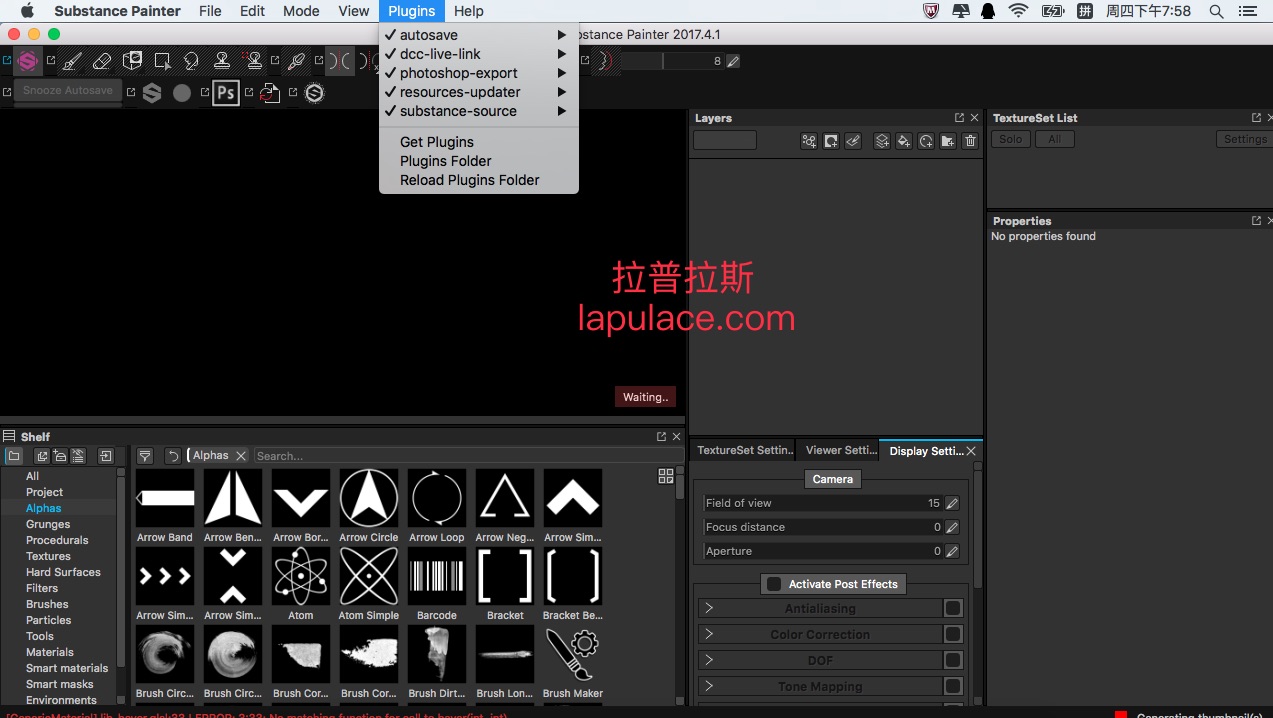Add a folder in Layers panel
The image size is (1273, 718).
947,141
